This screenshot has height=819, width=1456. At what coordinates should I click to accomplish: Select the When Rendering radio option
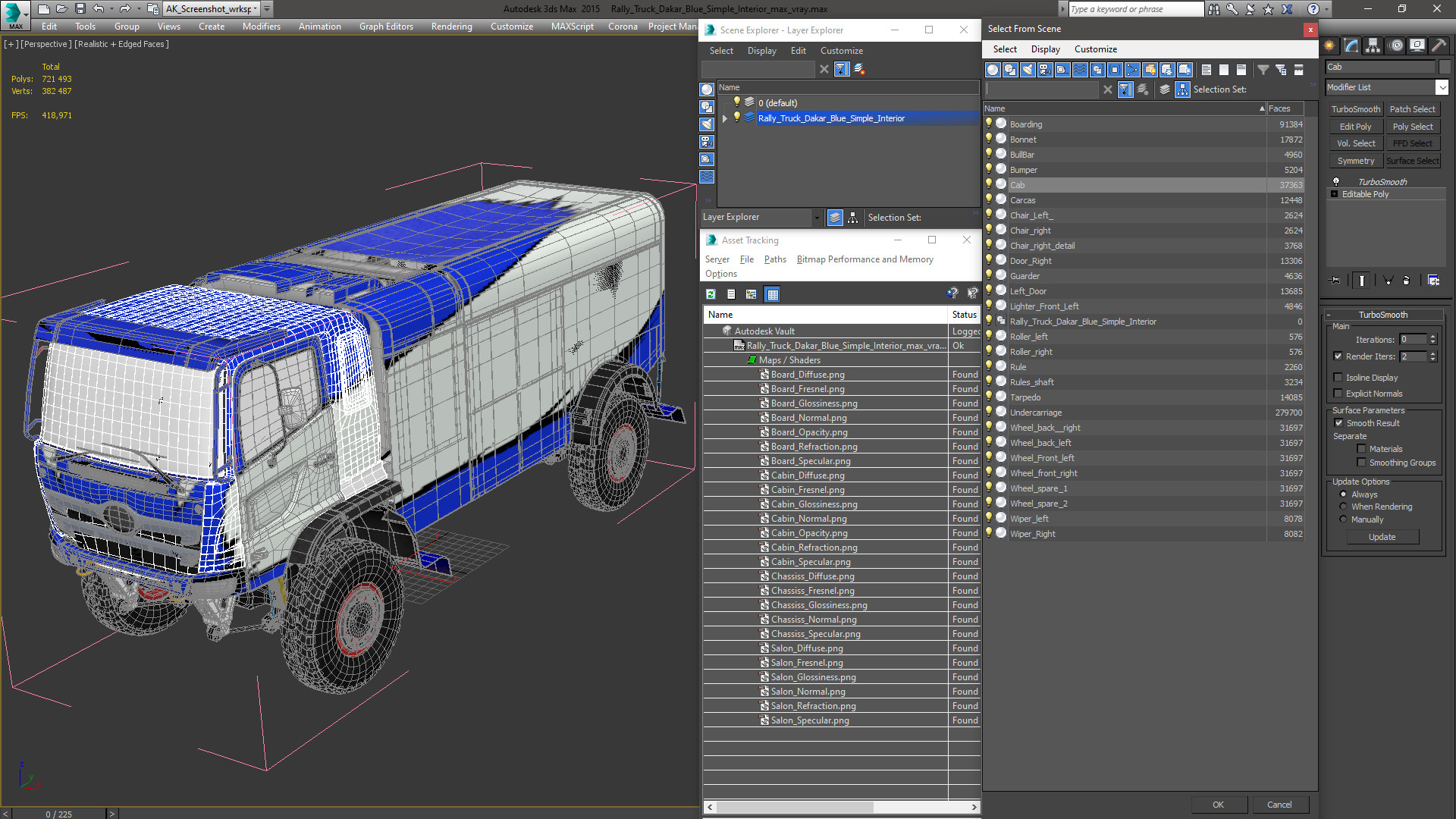(1343, 507)
